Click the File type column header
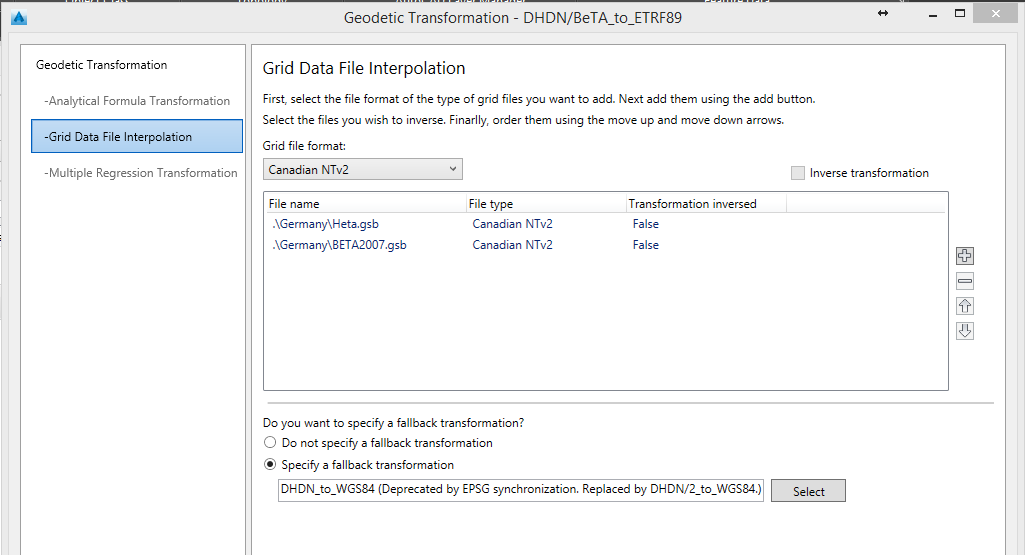 point(546,203)
